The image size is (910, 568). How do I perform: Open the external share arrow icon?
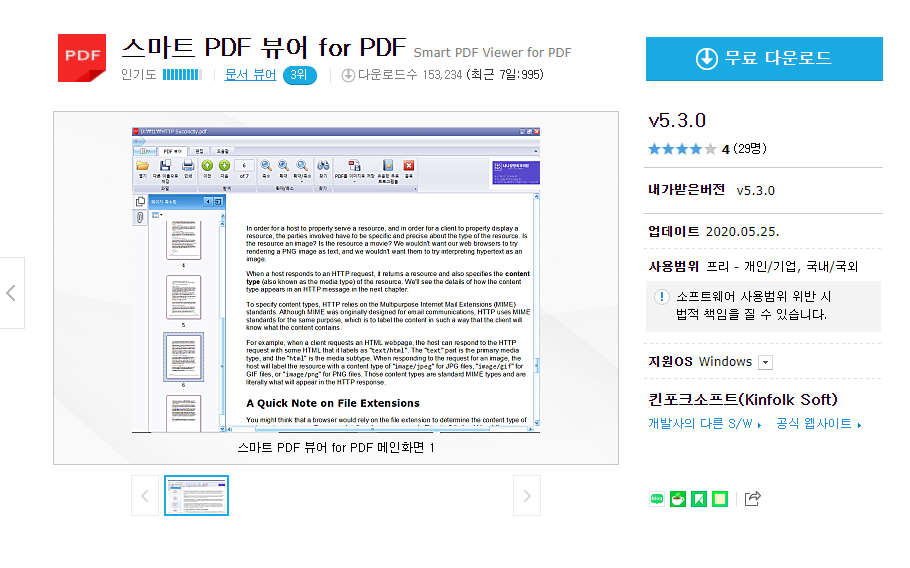tap(753, 498)
